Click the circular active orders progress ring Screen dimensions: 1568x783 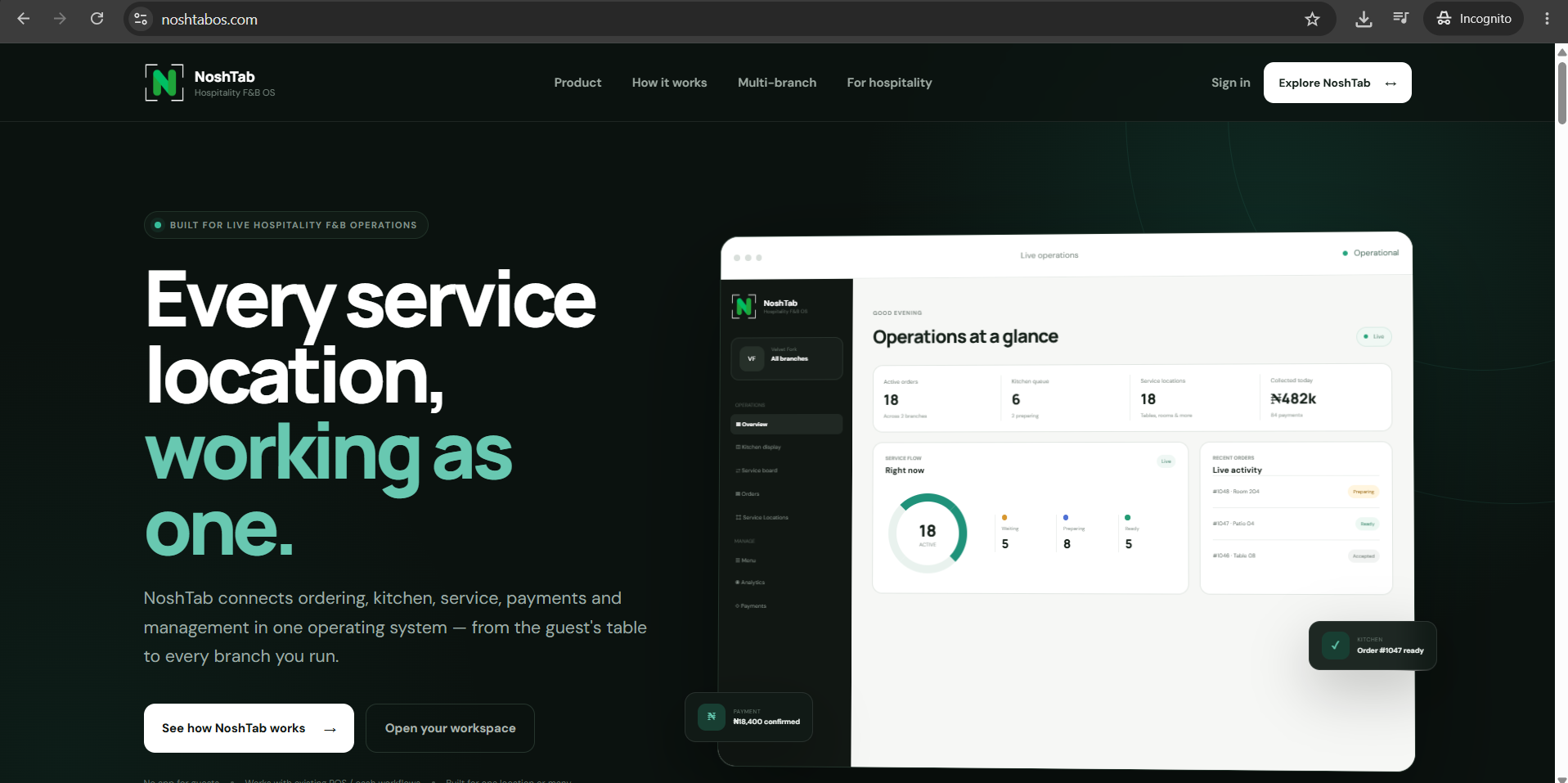click(x=928, y=533)
